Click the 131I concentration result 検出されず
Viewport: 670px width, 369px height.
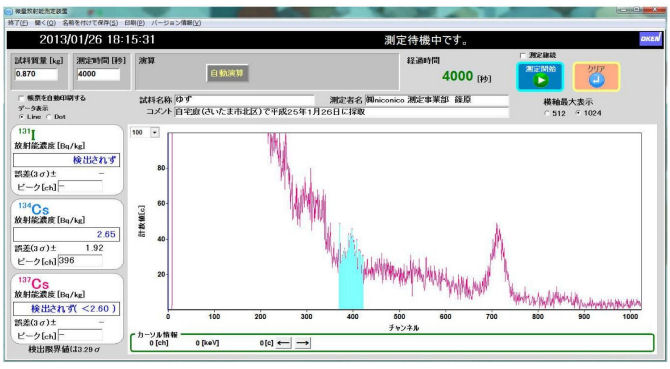click(x=66, y=160)
